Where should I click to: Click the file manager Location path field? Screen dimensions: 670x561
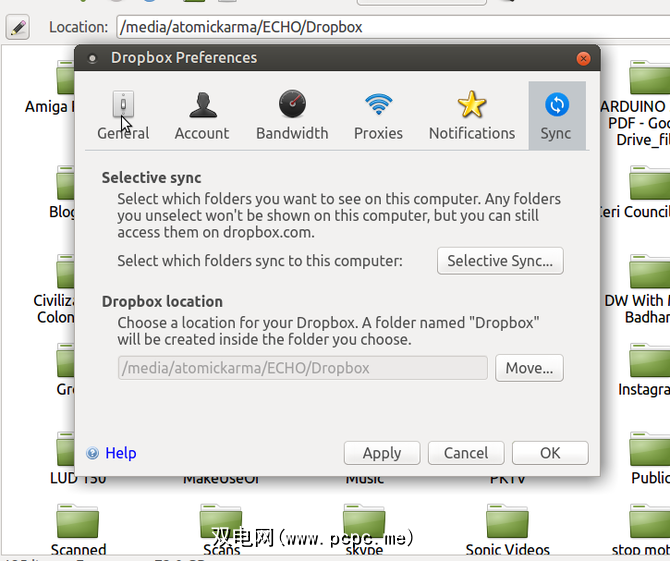(x=393, y=27)
